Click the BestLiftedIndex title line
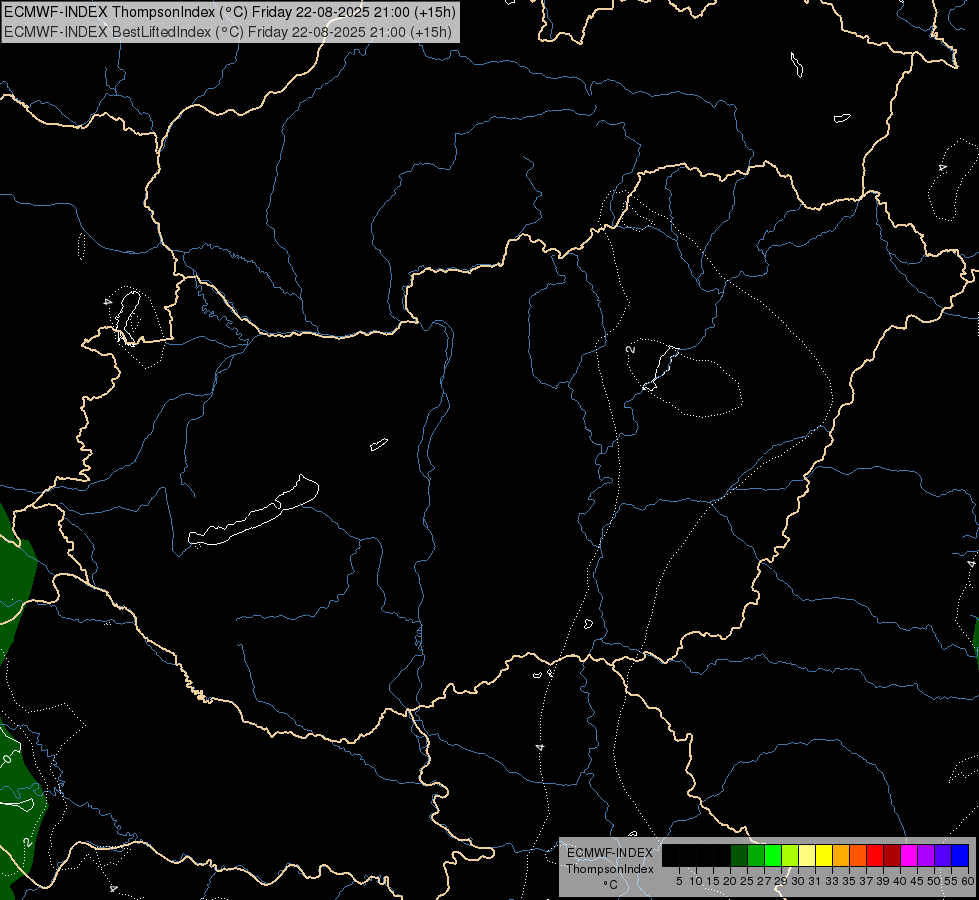 pos(227,32)
